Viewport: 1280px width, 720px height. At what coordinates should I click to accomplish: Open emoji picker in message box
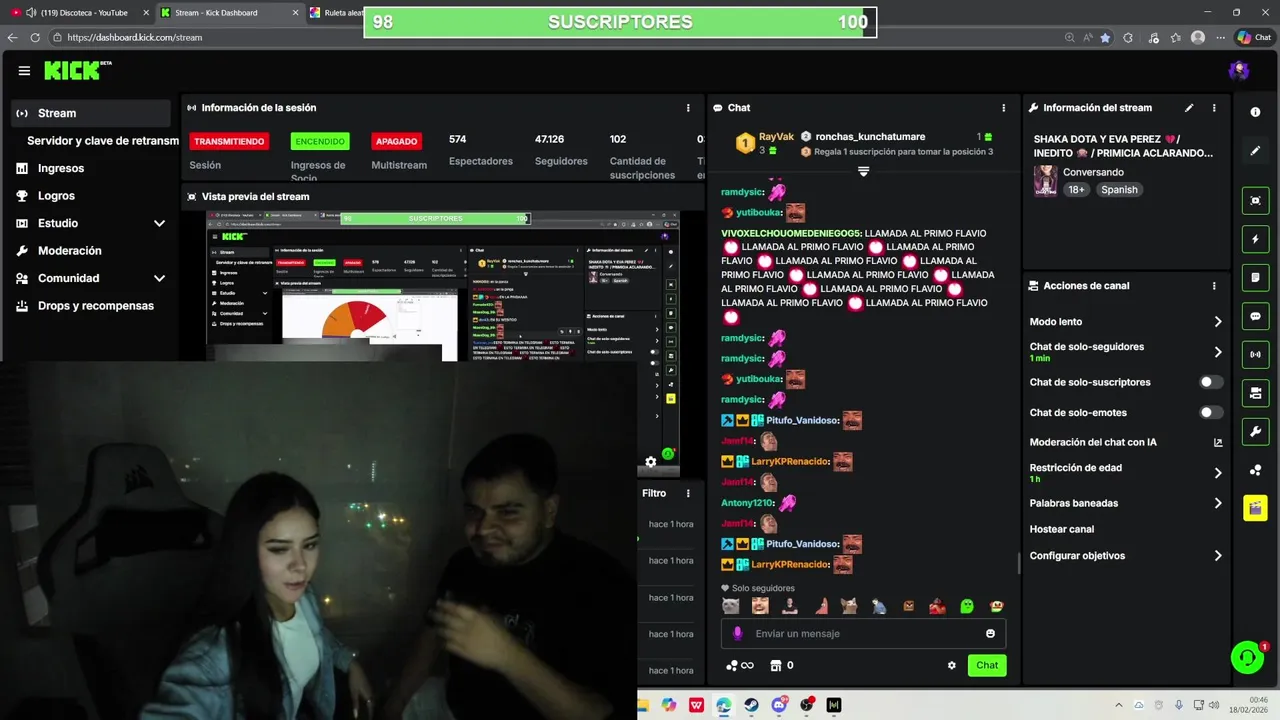pos(990,633)
